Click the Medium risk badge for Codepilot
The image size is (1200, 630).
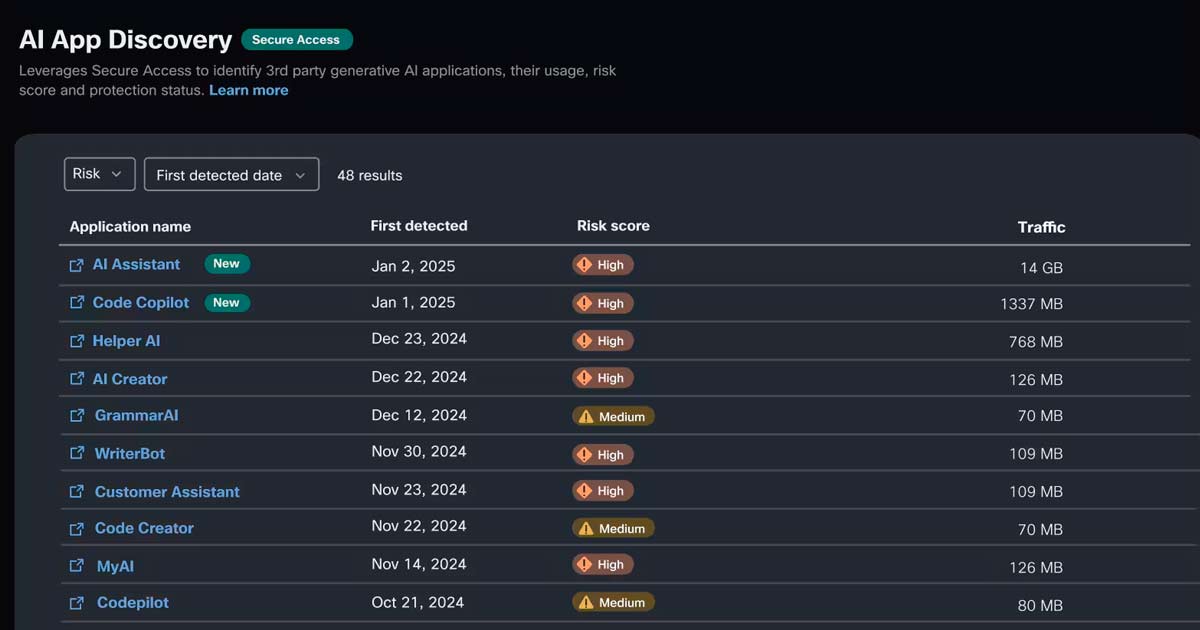coord(613,602)
